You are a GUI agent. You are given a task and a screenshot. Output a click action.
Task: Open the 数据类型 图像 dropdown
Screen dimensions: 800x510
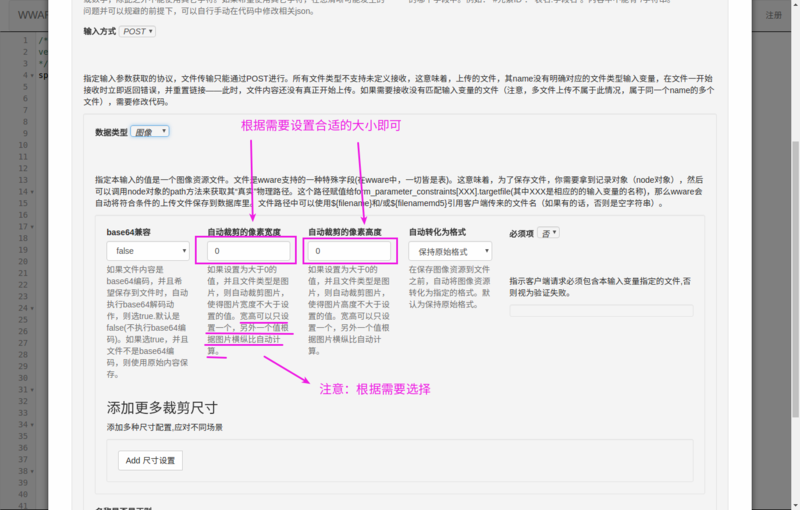click(x=150, y=132)
